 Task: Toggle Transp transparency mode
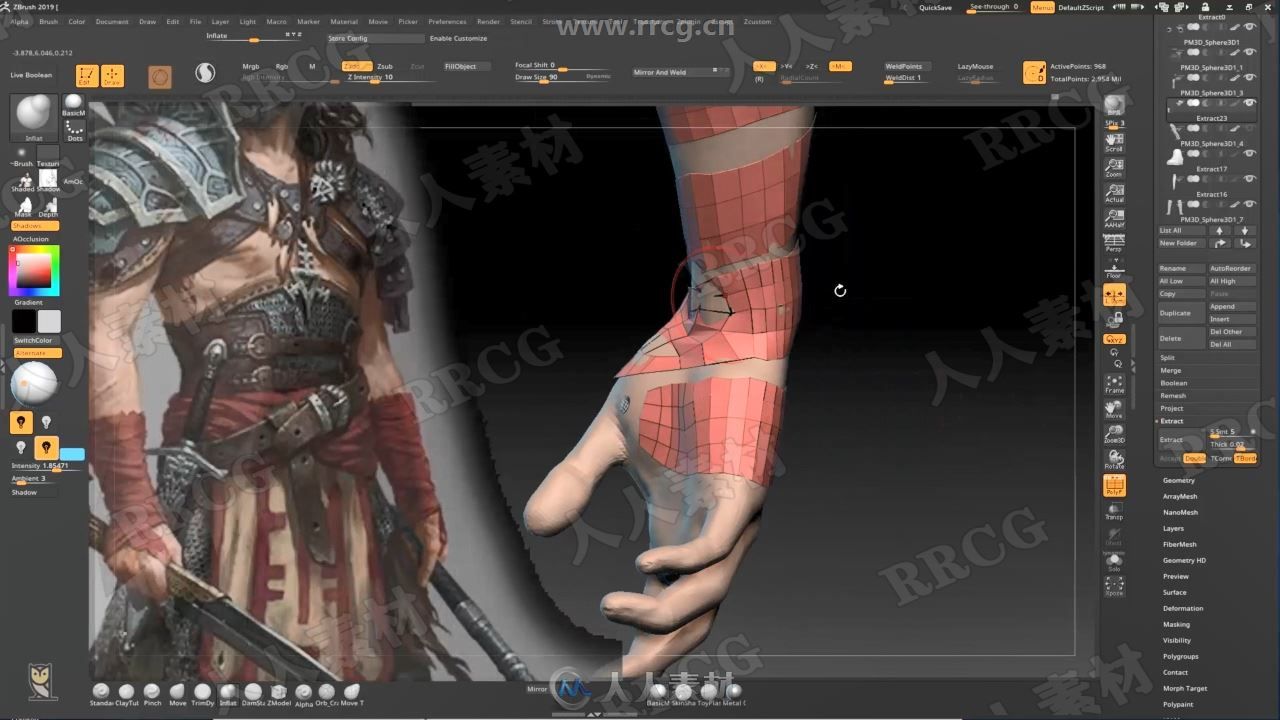click(1114, 511)
